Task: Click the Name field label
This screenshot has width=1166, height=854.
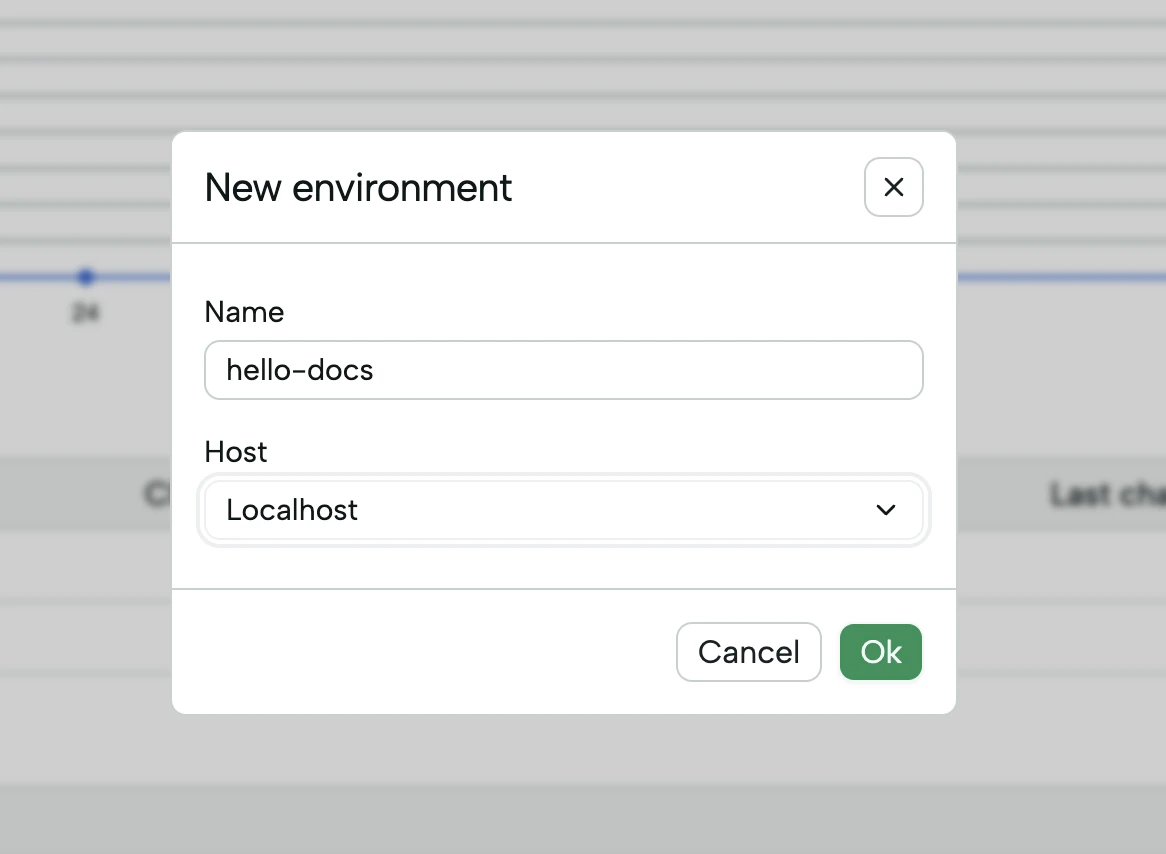Action: tap(244, 312)
